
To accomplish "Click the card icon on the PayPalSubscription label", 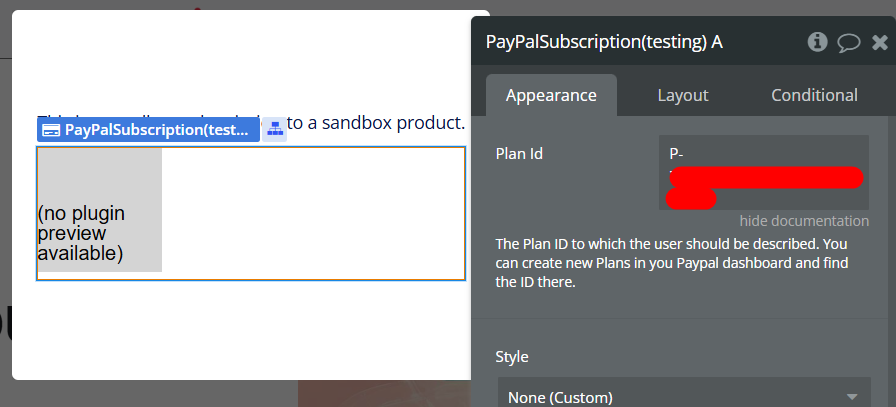I will (51, 130).
